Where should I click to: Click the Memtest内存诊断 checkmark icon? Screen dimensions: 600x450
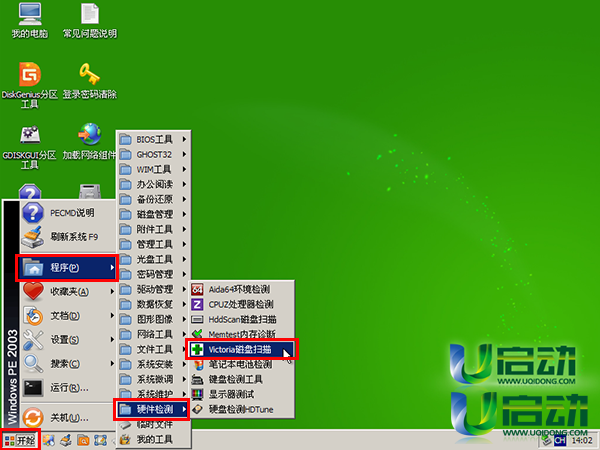197,334
